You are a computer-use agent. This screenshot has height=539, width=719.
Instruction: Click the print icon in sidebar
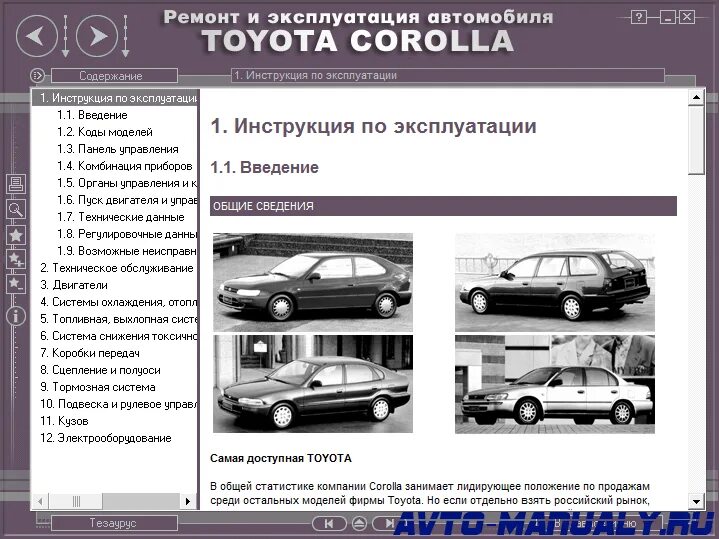[16, 183]
